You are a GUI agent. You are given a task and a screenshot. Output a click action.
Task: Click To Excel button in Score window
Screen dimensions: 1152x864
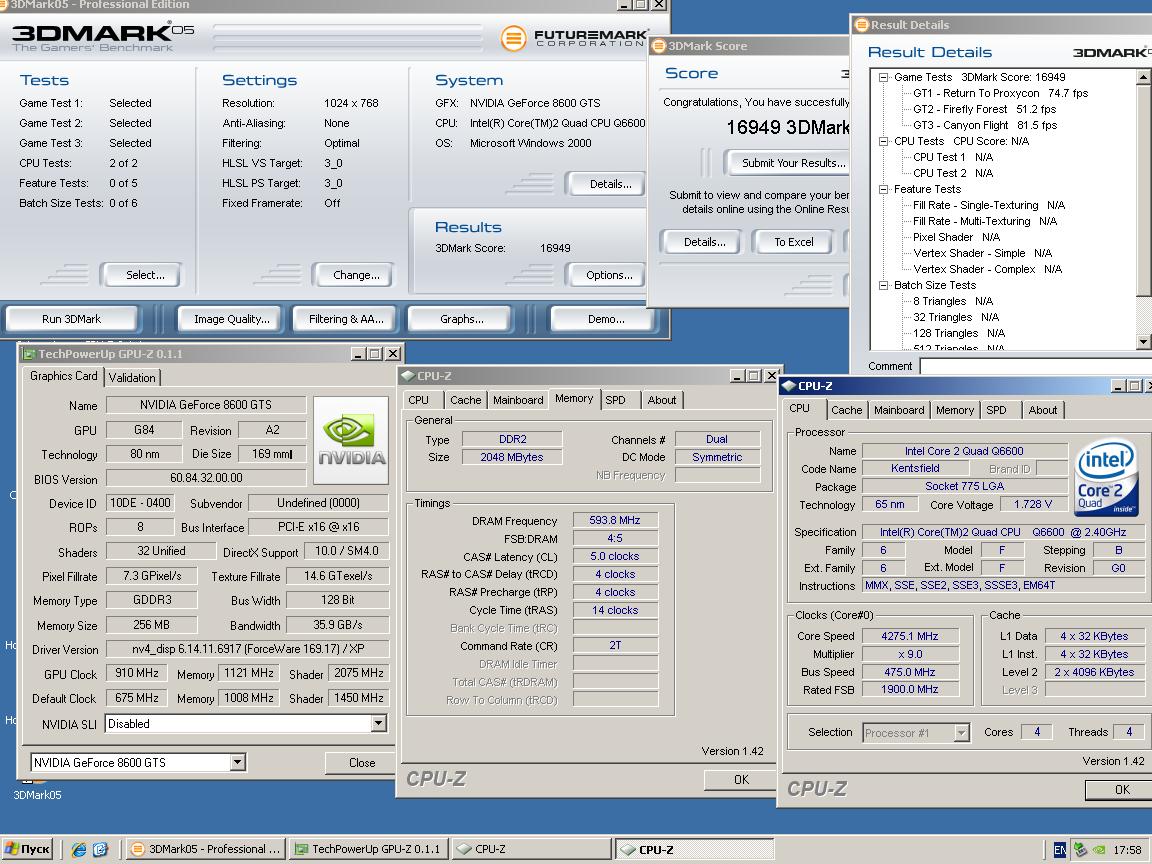click(x=793, y=242)
